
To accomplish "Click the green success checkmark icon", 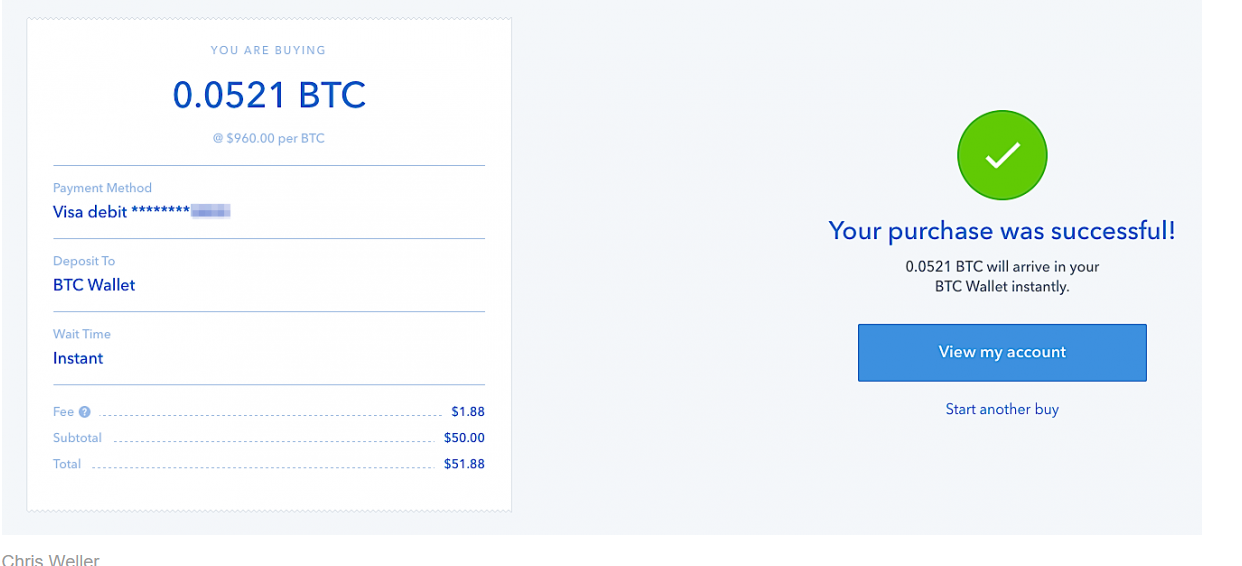I will [x=1002, y=155].
